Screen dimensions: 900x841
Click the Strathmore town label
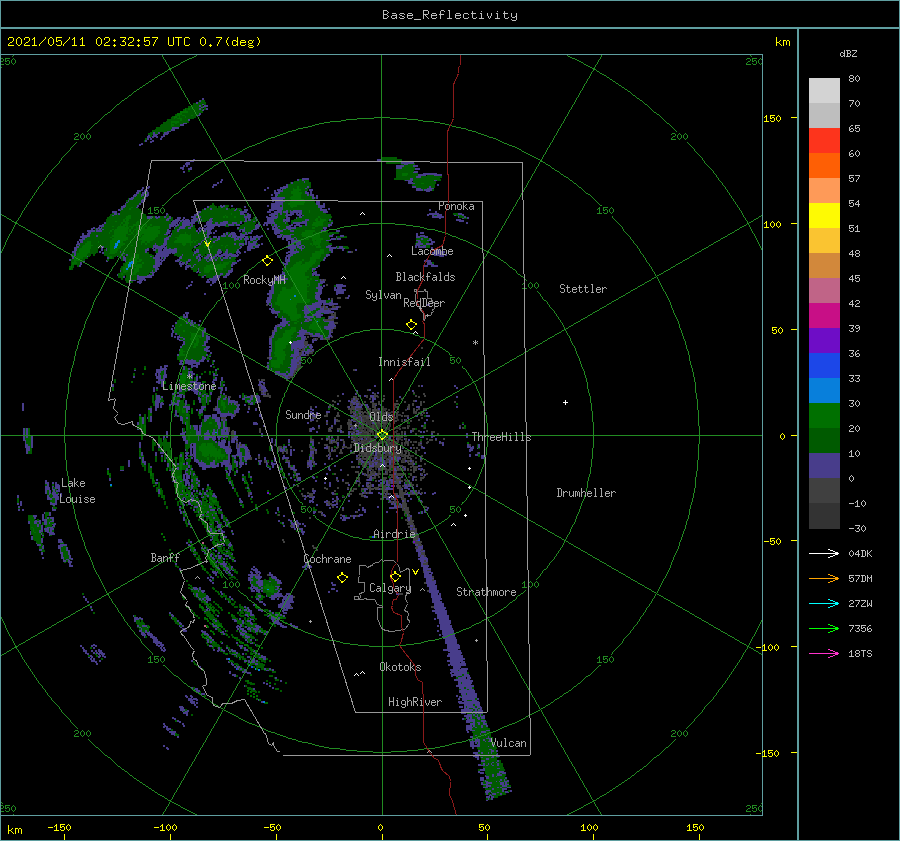point(486,592)
